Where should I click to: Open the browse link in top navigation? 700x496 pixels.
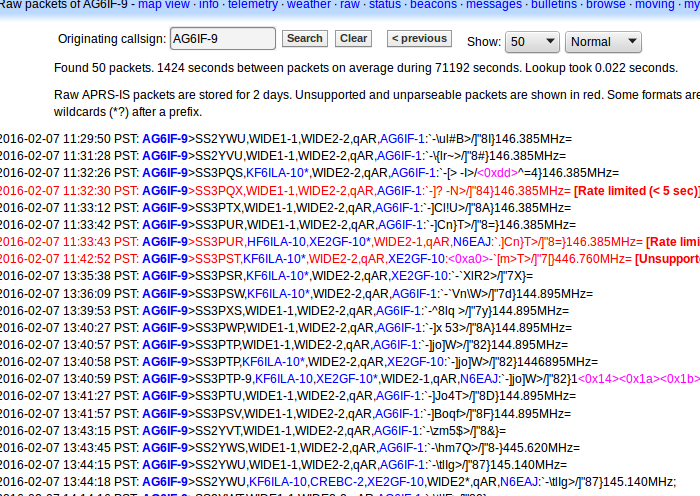point(605,5)
